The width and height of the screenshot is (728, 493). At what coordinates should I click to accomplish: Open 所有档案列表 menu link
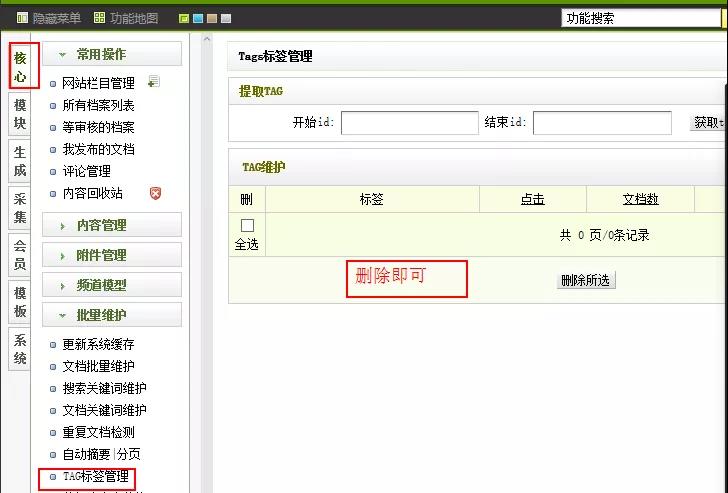(x=98, y=105)
